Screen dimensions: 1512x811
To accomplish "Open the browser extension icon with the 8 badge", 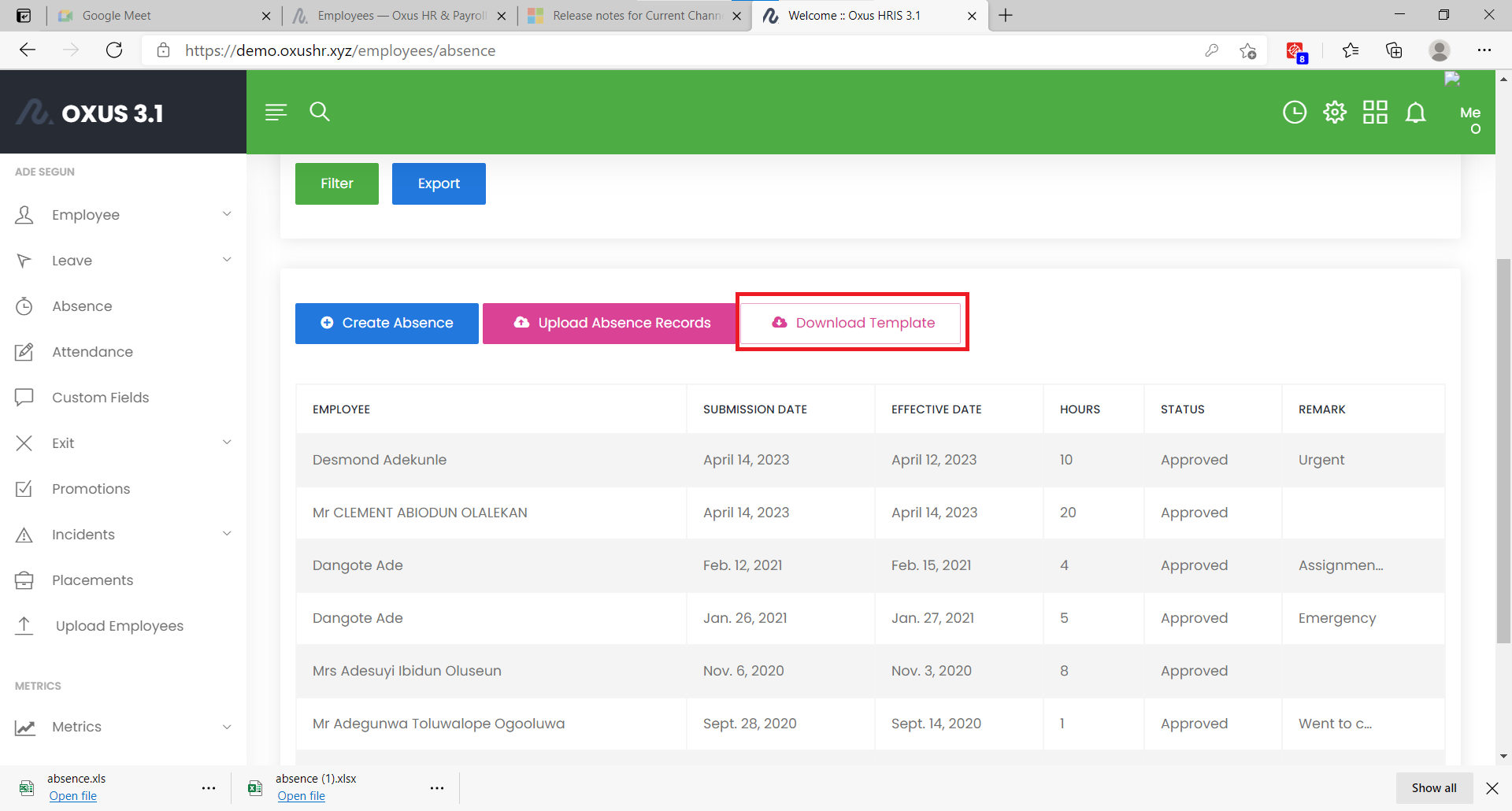I will point(1296,52).
